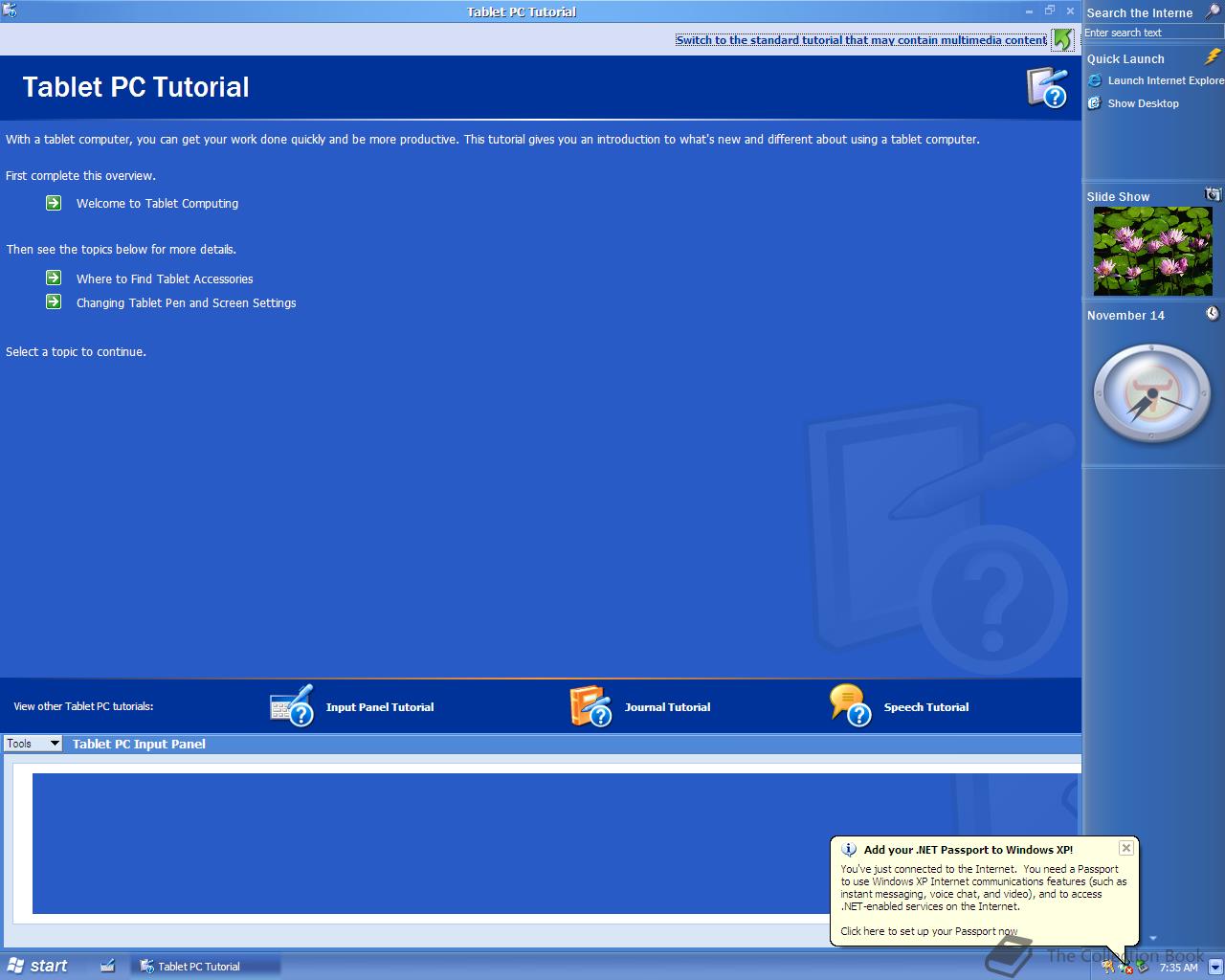Viewport: 1225px width, 980px height.
Task: Click the Quick Launch heading in the sidebar
Action: pyautogui.click(x=1125, y=58)
